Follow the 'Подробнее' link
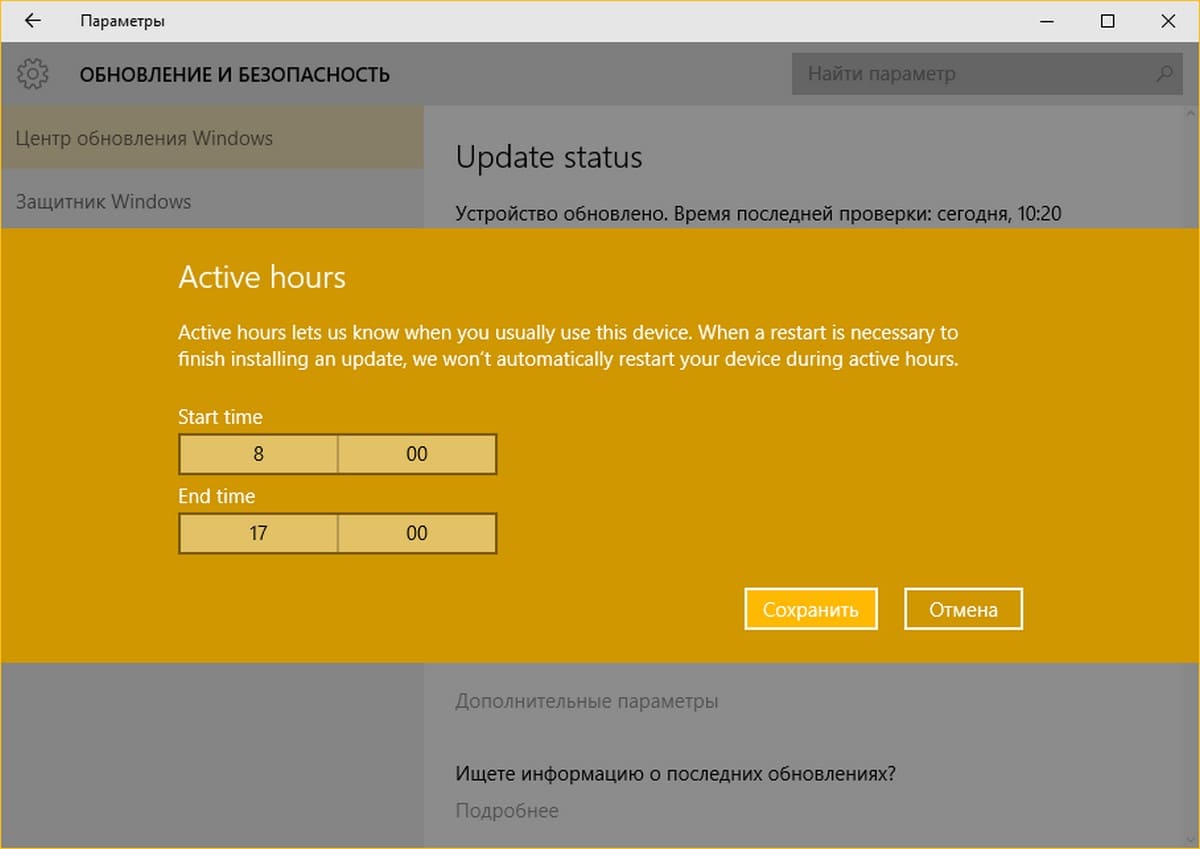The width and height of the screenshot is (1200, 849). pyautogui.click(x=507, y=810)
